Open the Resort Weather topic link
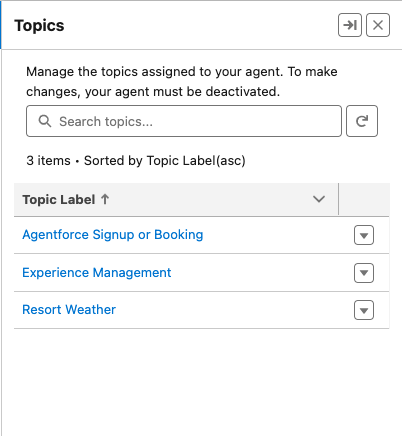402x436 pixels. tap(69, 310)
